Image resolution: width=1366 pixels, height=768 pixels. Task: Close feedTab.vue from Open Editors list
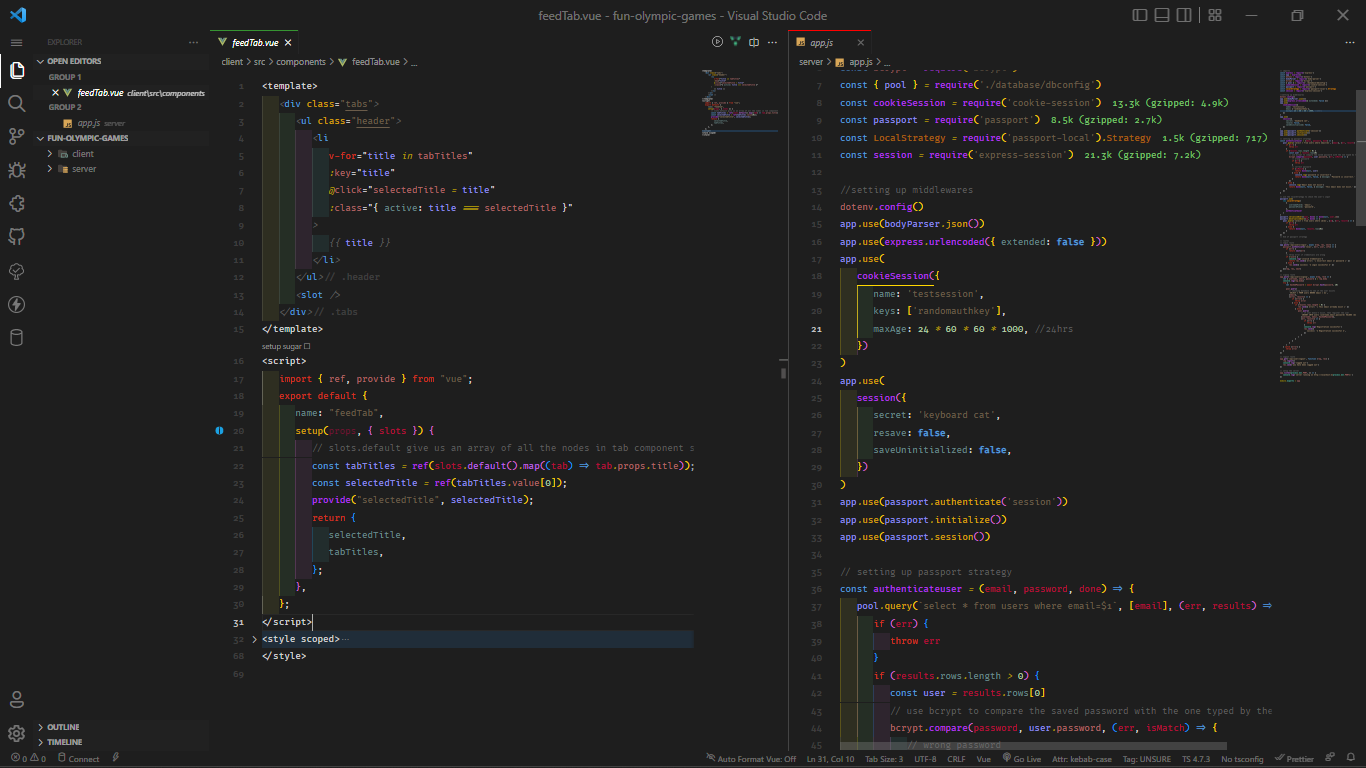pyautogui.click(x=56, y=92)
